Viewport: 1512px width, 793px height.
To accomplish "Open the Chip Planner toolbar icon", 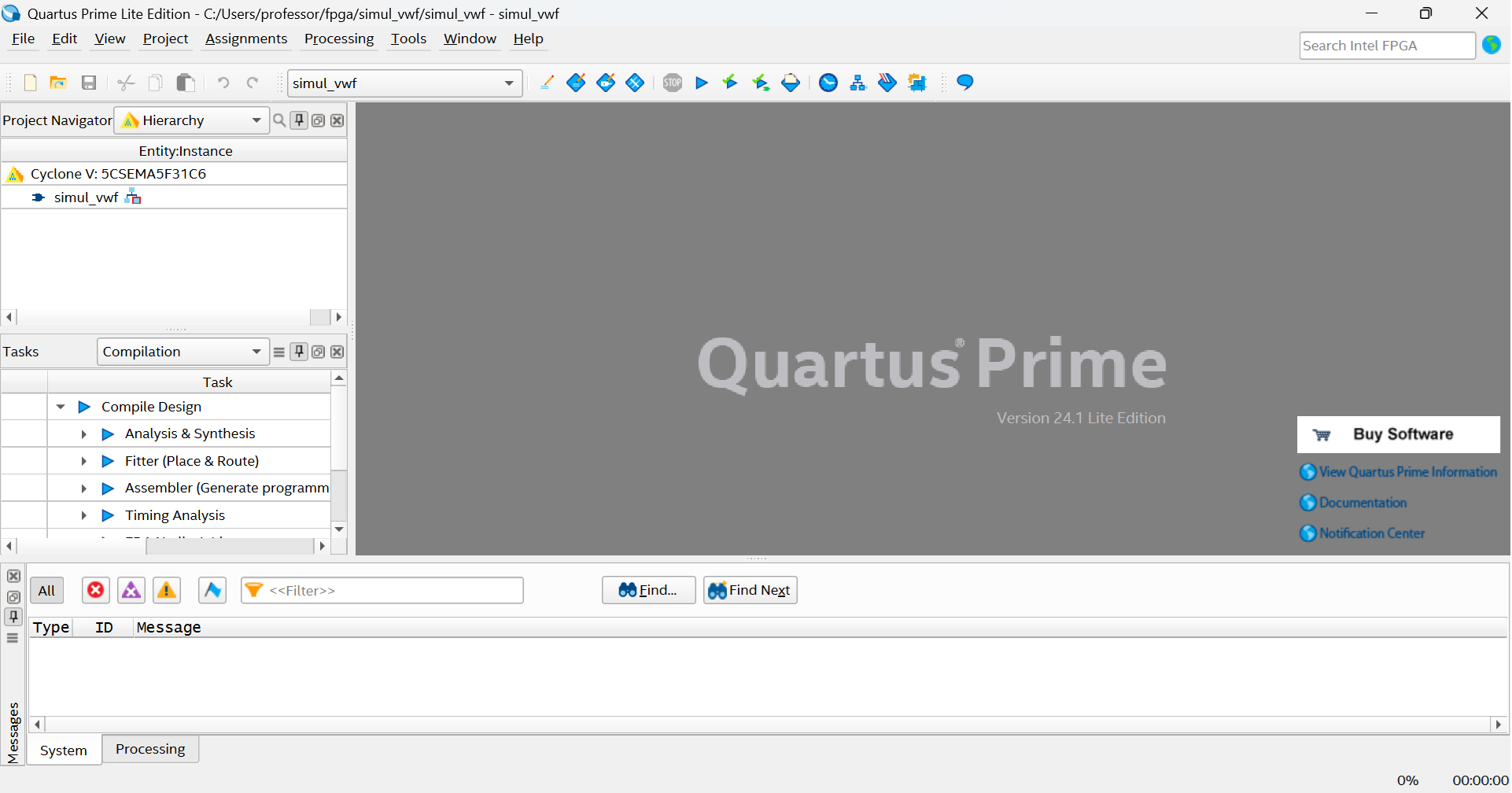I will [917, 83].
